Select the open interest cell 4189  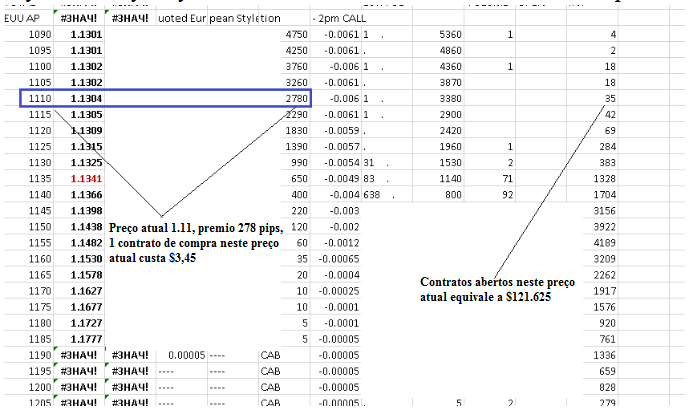click(659, 243)
